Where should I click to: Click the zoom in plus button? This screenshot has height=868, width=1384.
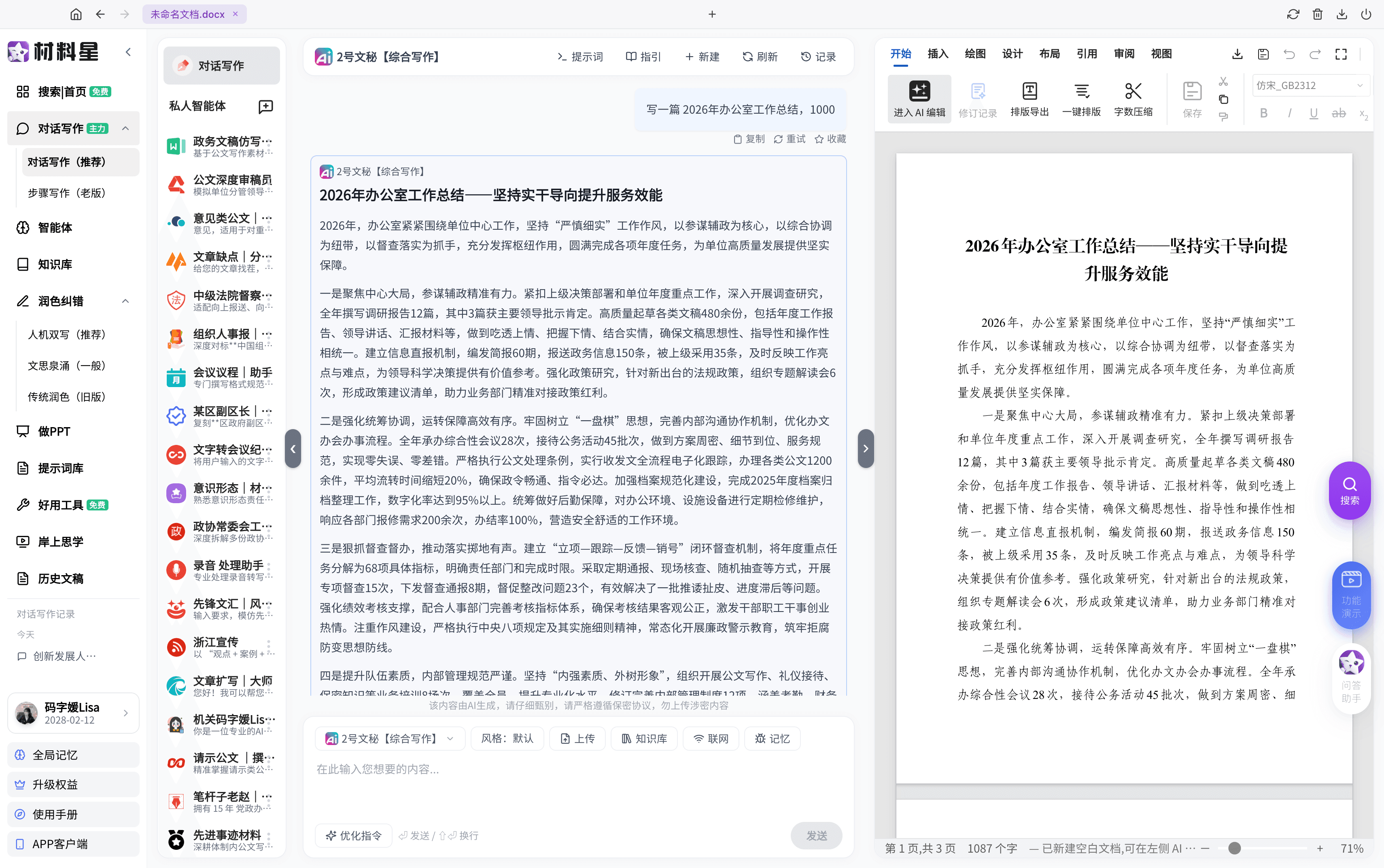pos(1320,848)
